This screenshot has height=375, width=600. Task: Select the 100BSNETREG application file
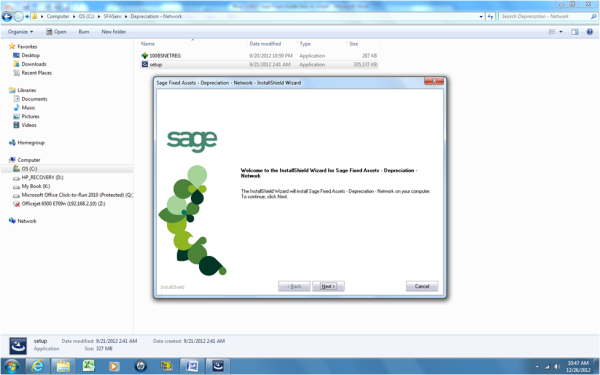259,55
